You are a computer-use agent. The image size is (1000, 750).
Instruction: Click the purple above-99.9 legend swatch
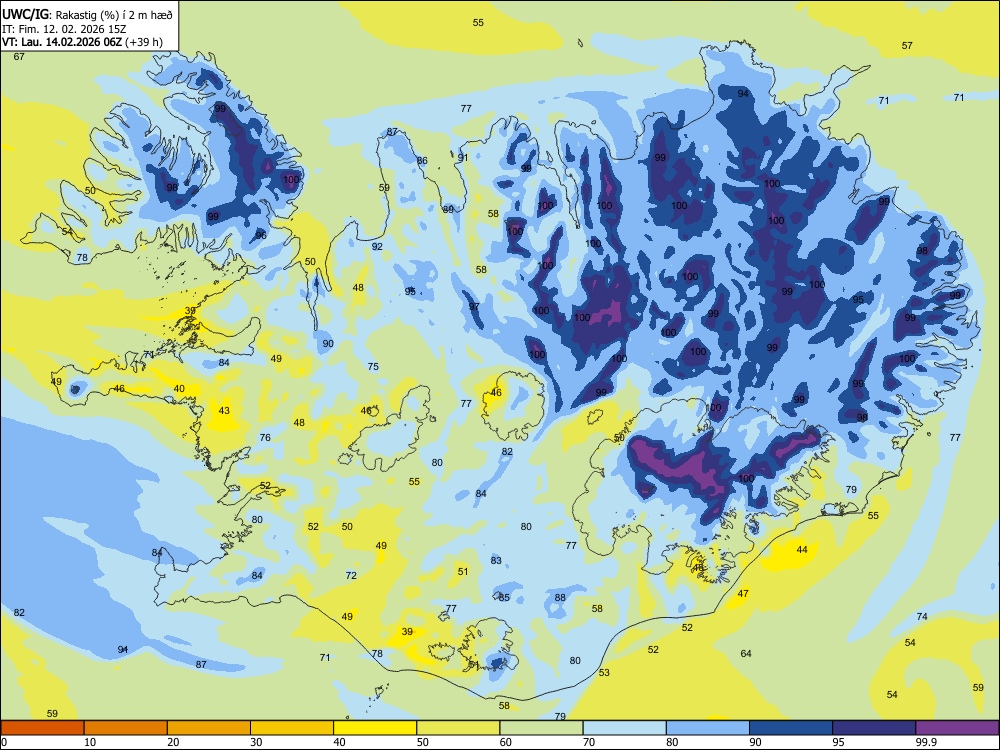[x=957, y=728]
